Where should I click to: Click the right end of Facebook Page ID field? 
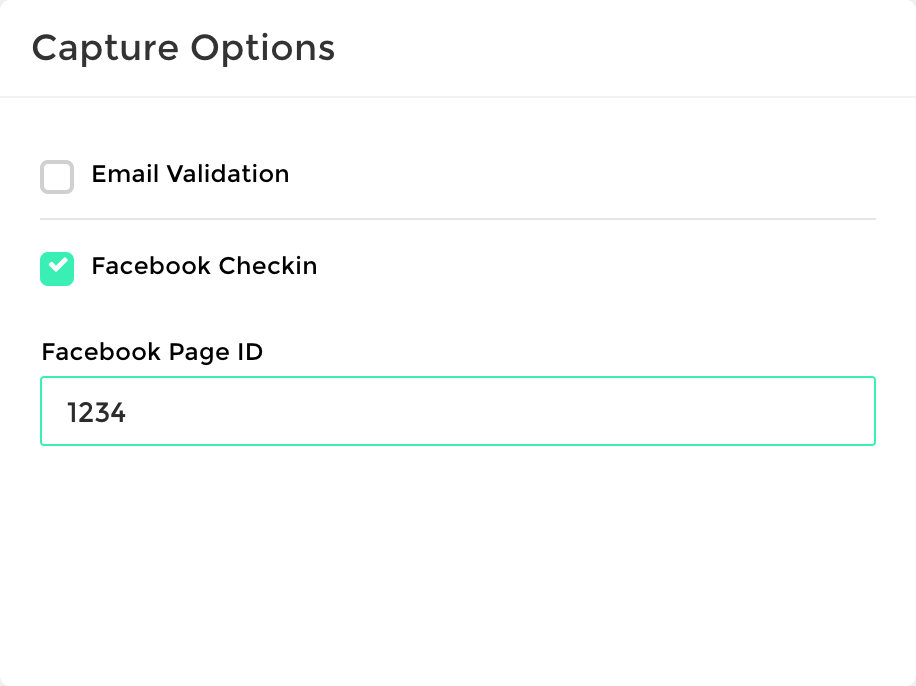click(850, 411)
